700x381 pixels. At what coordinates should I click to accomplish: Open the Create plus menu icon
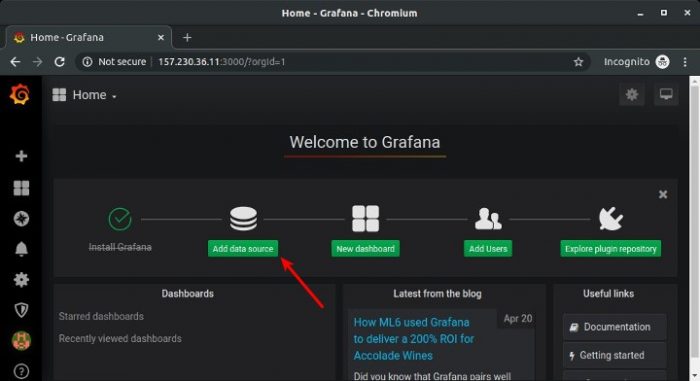click(x=21, y=156)
